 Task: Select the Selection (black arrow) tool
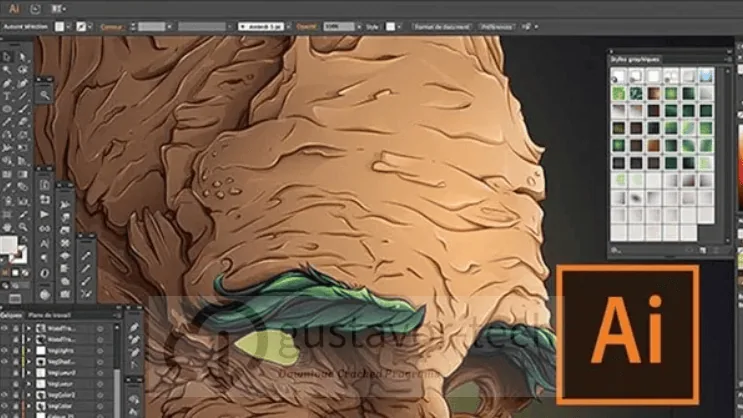tap(7, 57)
